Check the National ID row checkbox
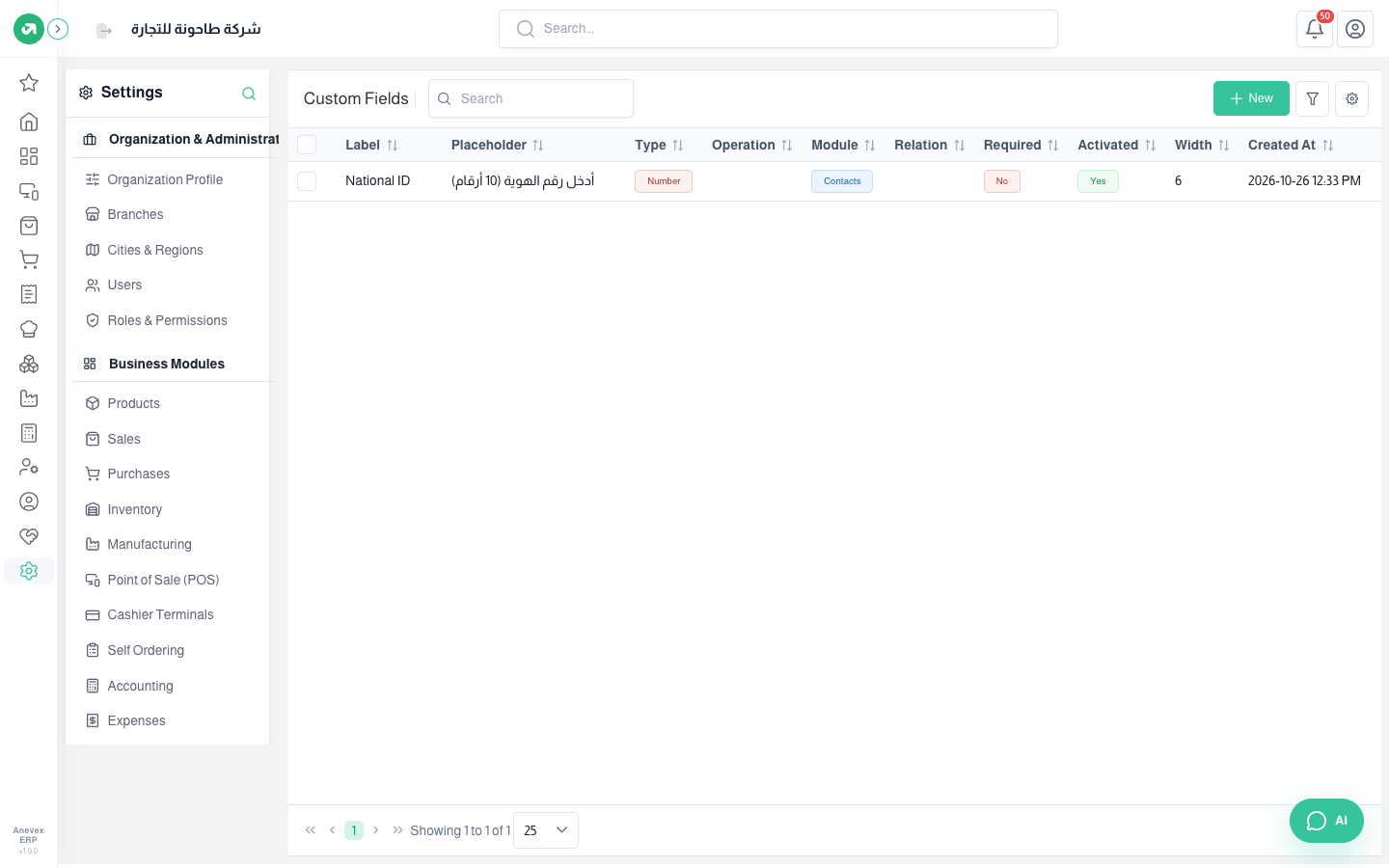Image resolution: width=1389 pixels, height=868 pixels. tap(307, 181)
